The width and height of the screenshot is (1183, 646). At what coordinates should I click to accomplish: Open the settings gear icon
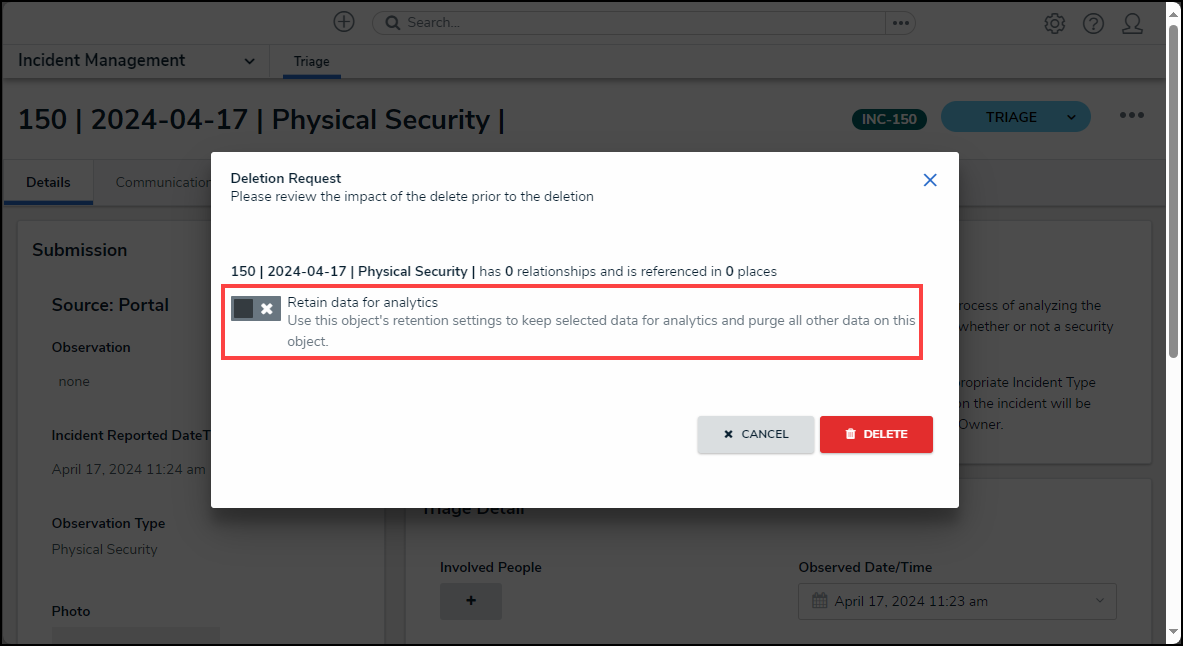(1054, 23)
